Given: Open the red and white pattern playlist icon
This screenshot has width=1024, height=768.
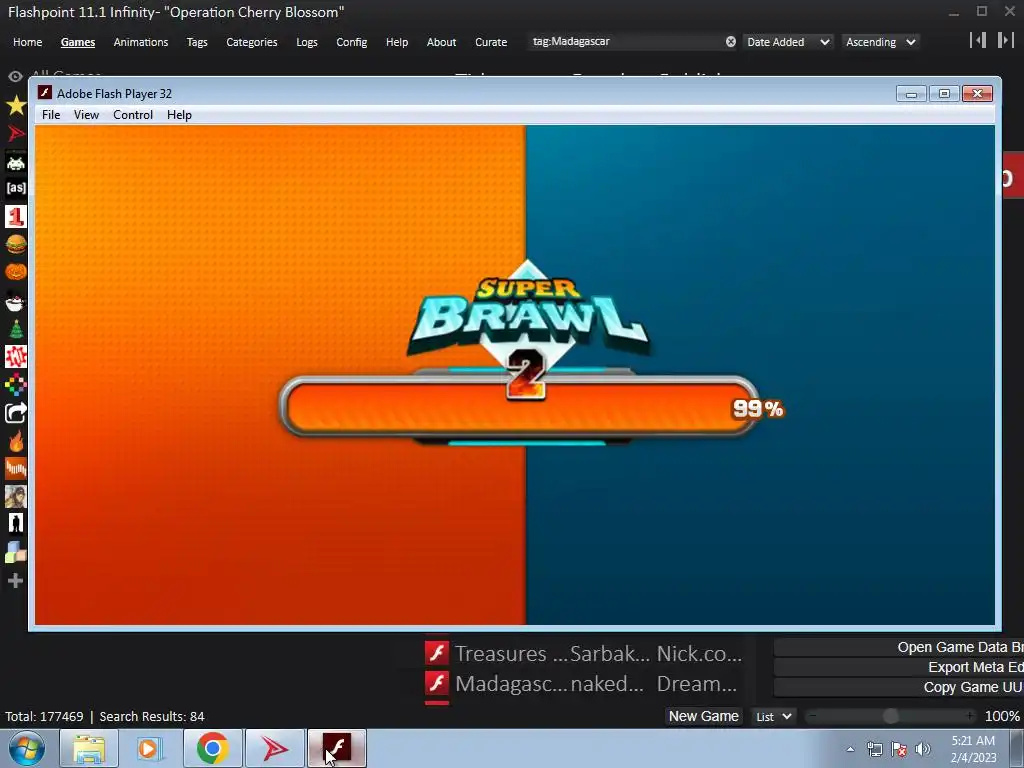Looking at the screenshot, I should 16,357.
